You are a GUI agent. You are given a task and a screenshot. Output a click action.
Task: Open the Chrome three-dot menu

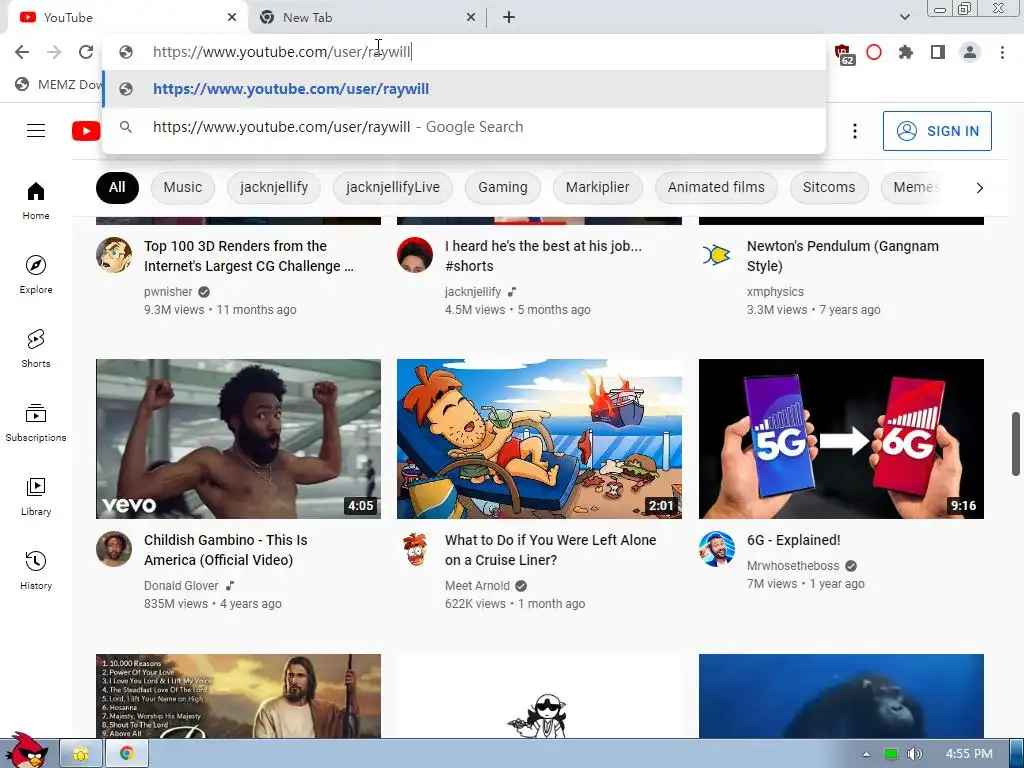tap(1002, 52)
